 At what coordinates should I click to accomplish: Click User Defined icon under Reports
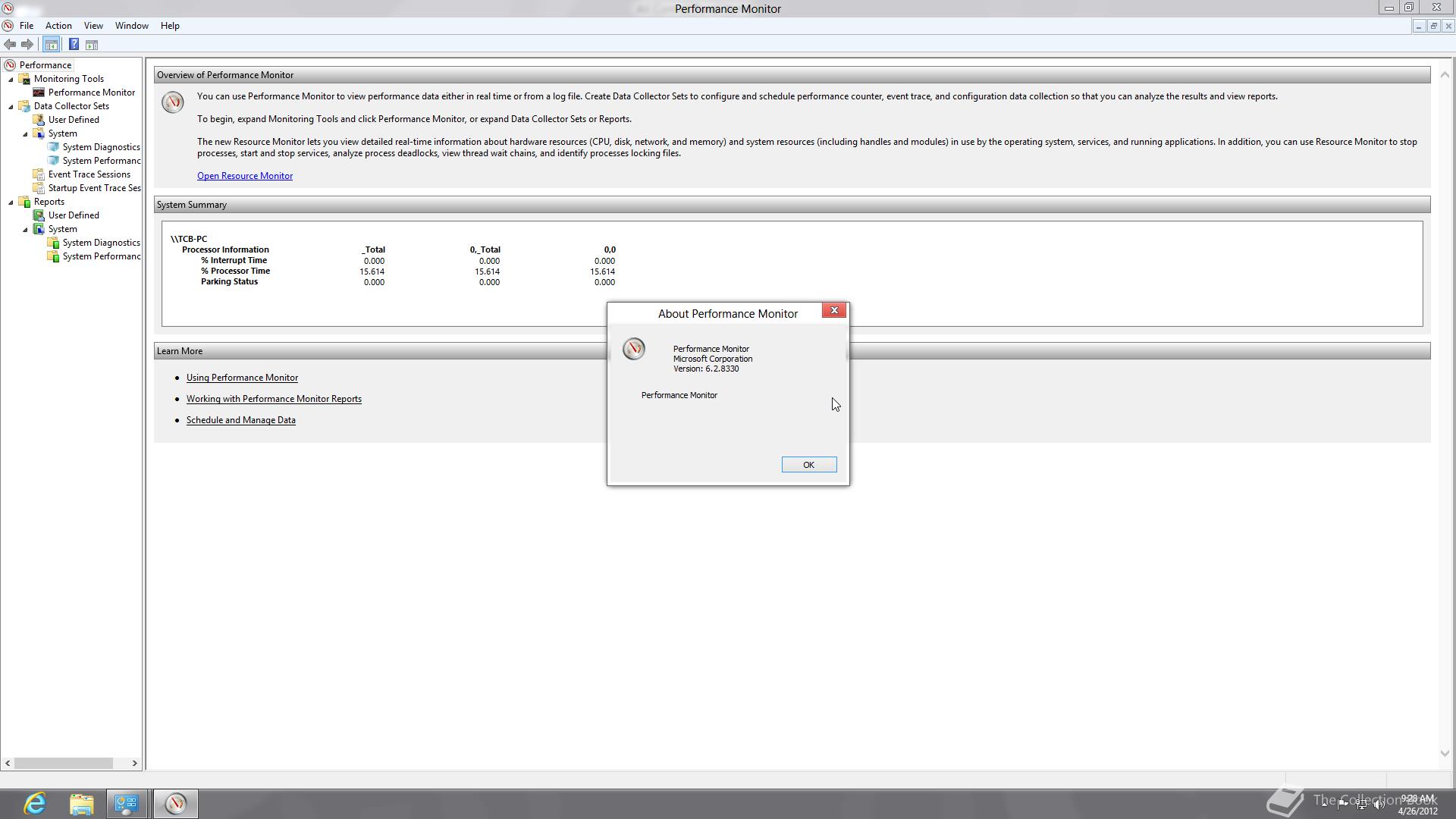(x=39, y=215)
